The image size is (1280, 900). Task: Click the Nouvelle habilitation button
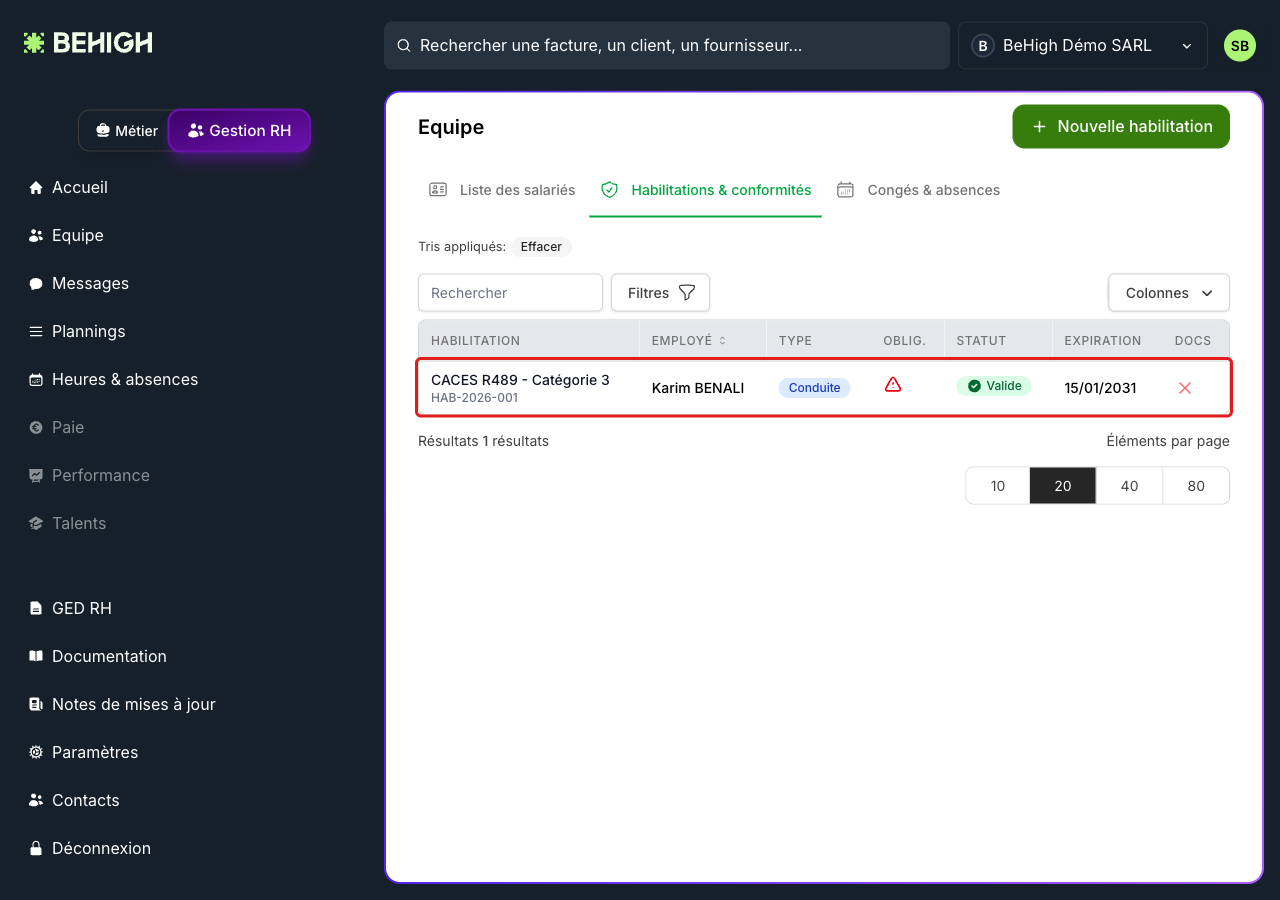1121,127
